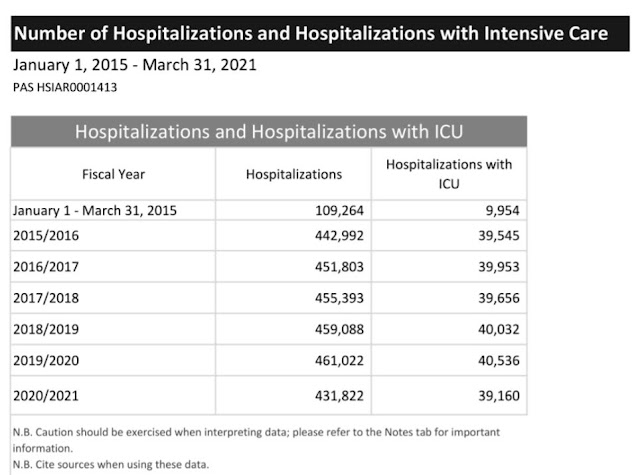Viewport: 638px width, 475px height.
Task: Click the 2020/2021 fiscal year cell
Action: [x=113, y=396]
